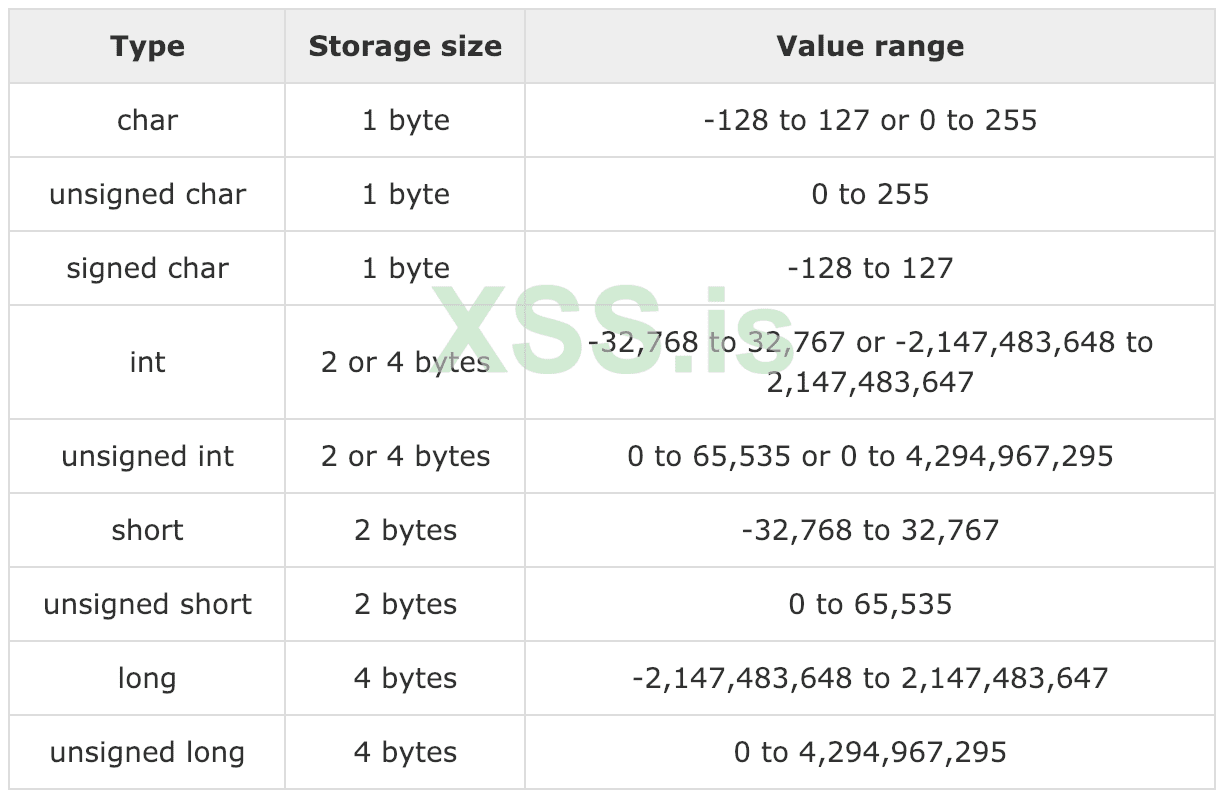The height and width of the screenshot is (800, 1222).
Task: Select the value range of unsigned short
Action: tap(870, 605)
